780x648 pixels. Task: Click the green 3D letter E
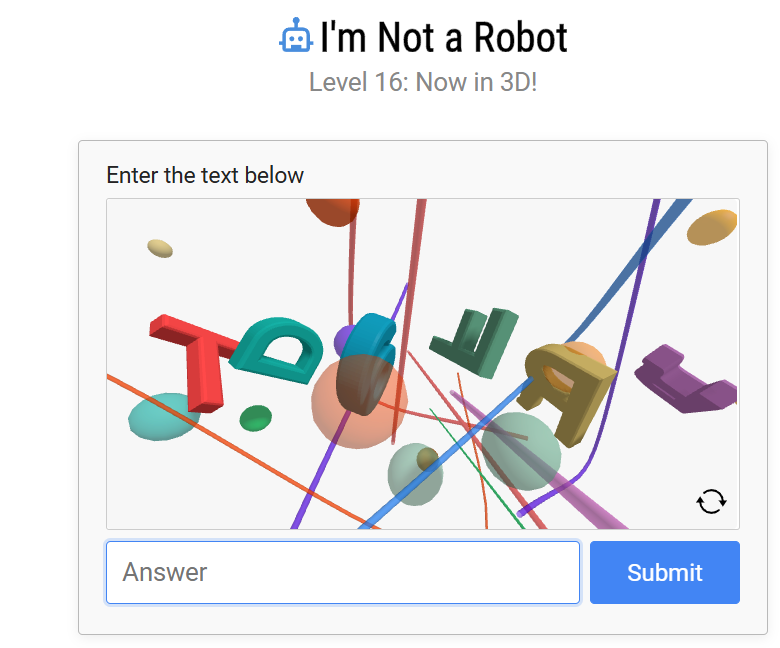[x=477, y=342]
